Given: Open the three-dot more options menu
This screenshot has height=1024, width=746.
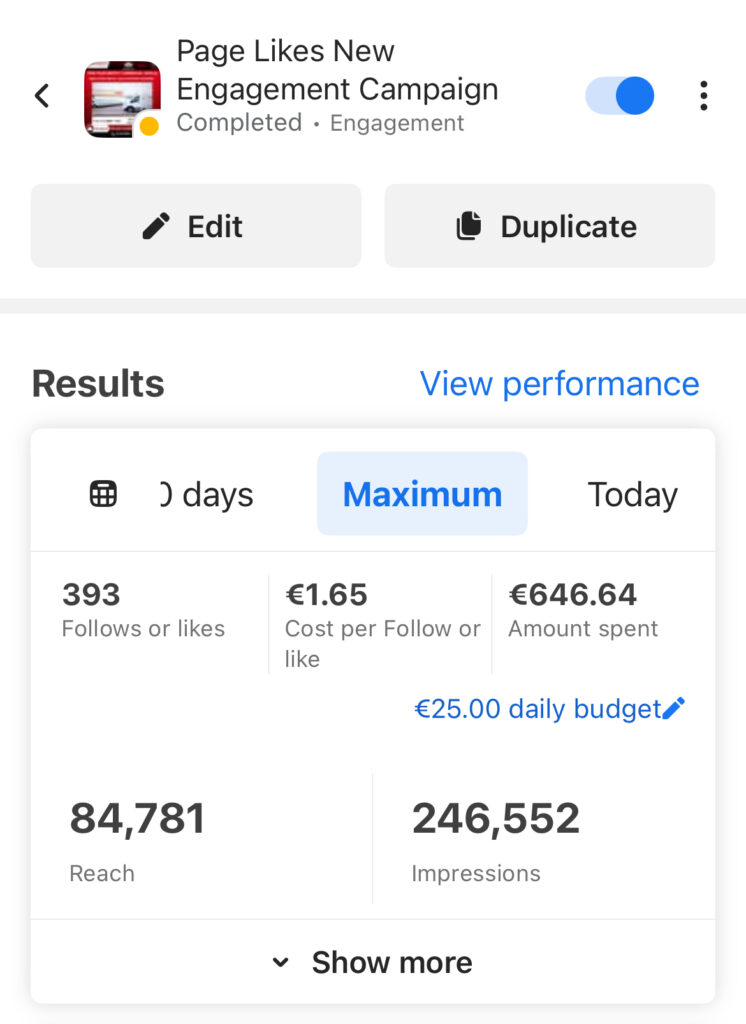Looking at the screenshot, I should [x=704, y=96].
